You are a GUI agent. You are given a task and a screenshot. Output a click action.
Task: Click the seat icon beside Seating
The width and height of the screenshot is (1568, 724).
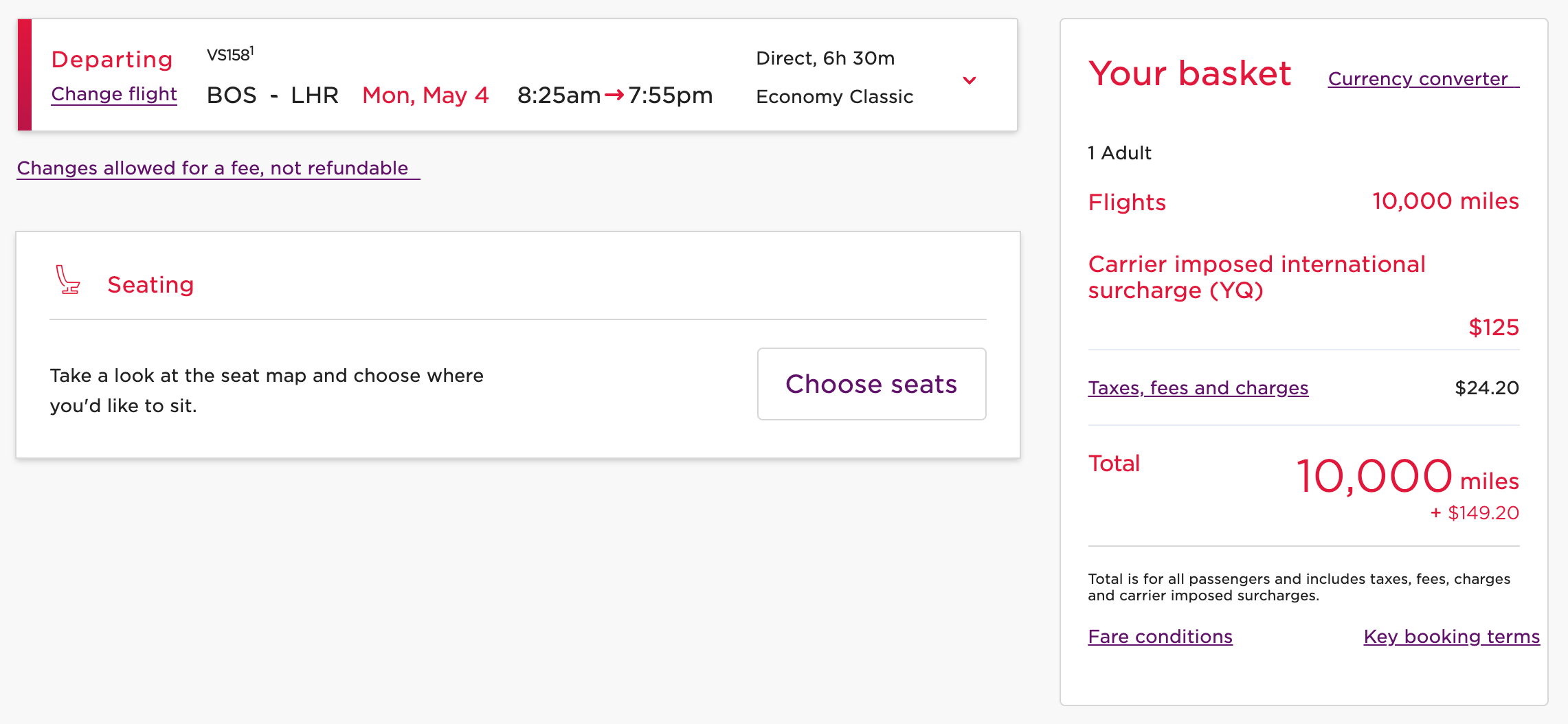coord(67,280)
